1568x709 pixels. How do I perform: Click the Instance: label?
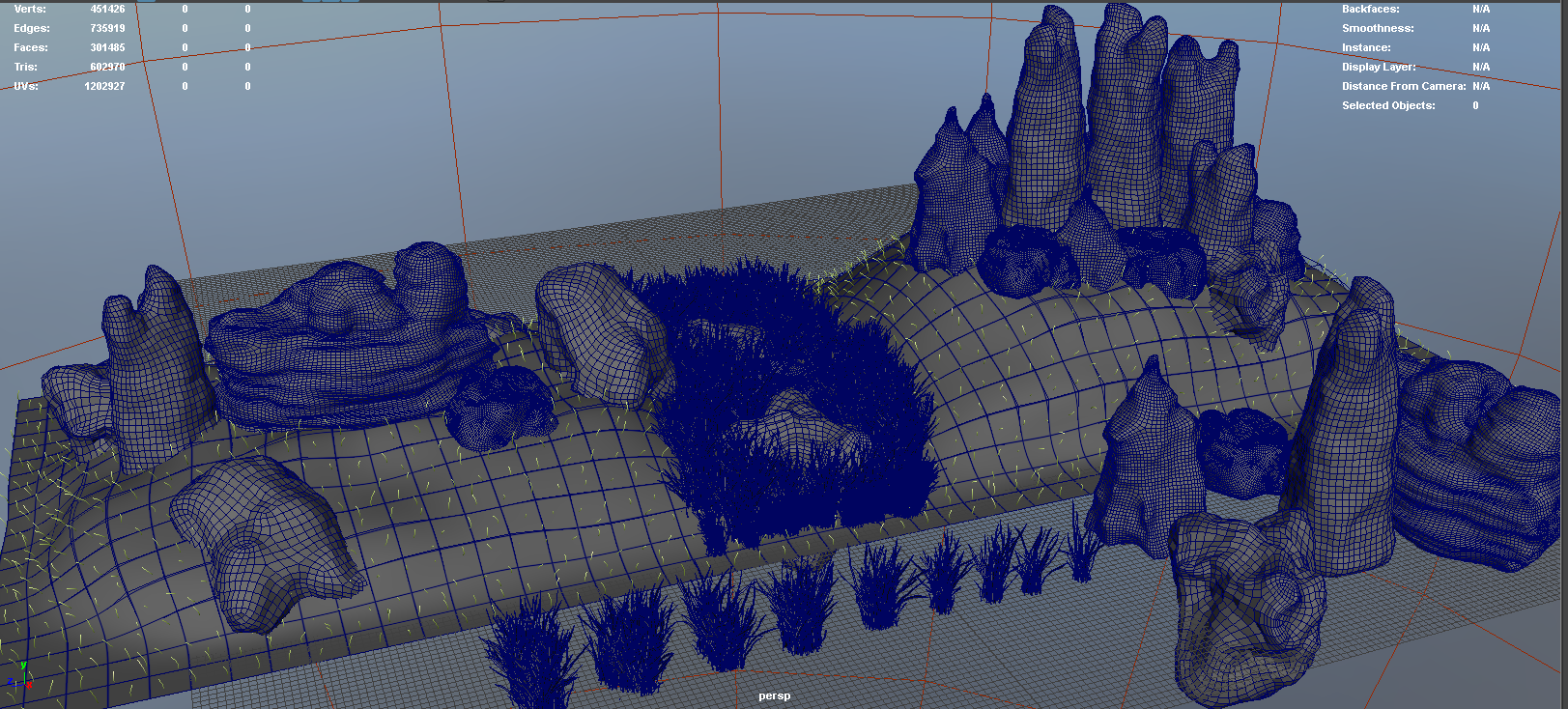[x=1366, y=47]
